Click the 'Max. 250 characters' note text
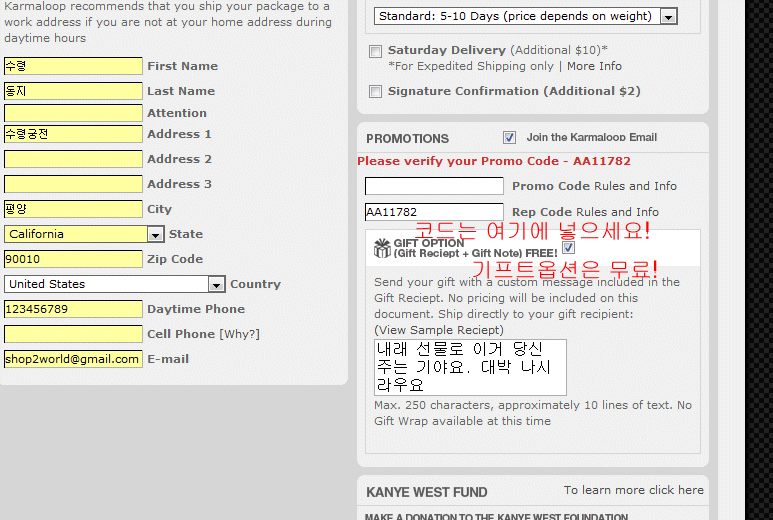773x520 pixels. point(533,413)
